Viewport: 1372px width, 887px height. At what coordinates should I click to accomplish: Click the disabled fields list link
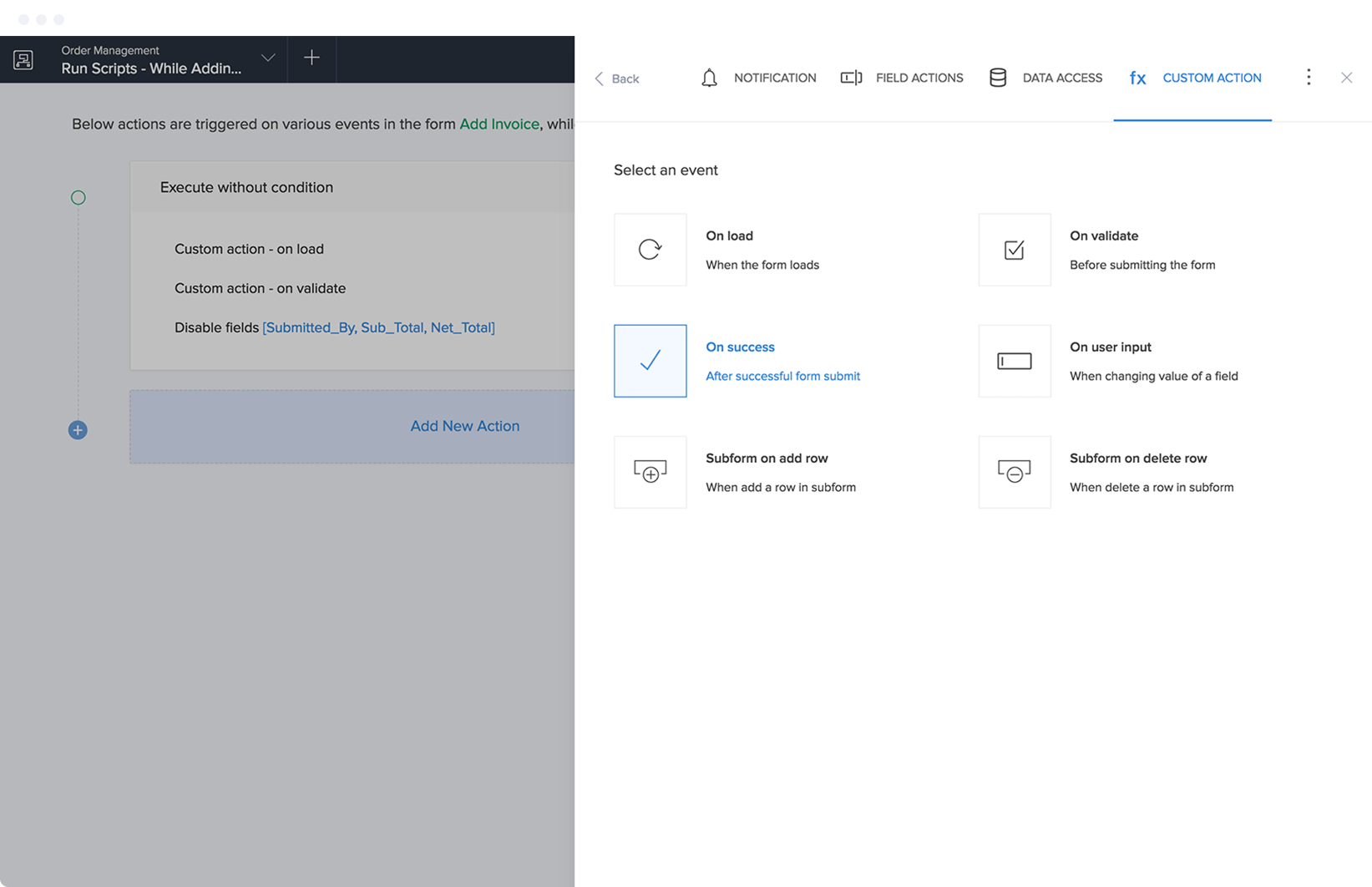378,327
